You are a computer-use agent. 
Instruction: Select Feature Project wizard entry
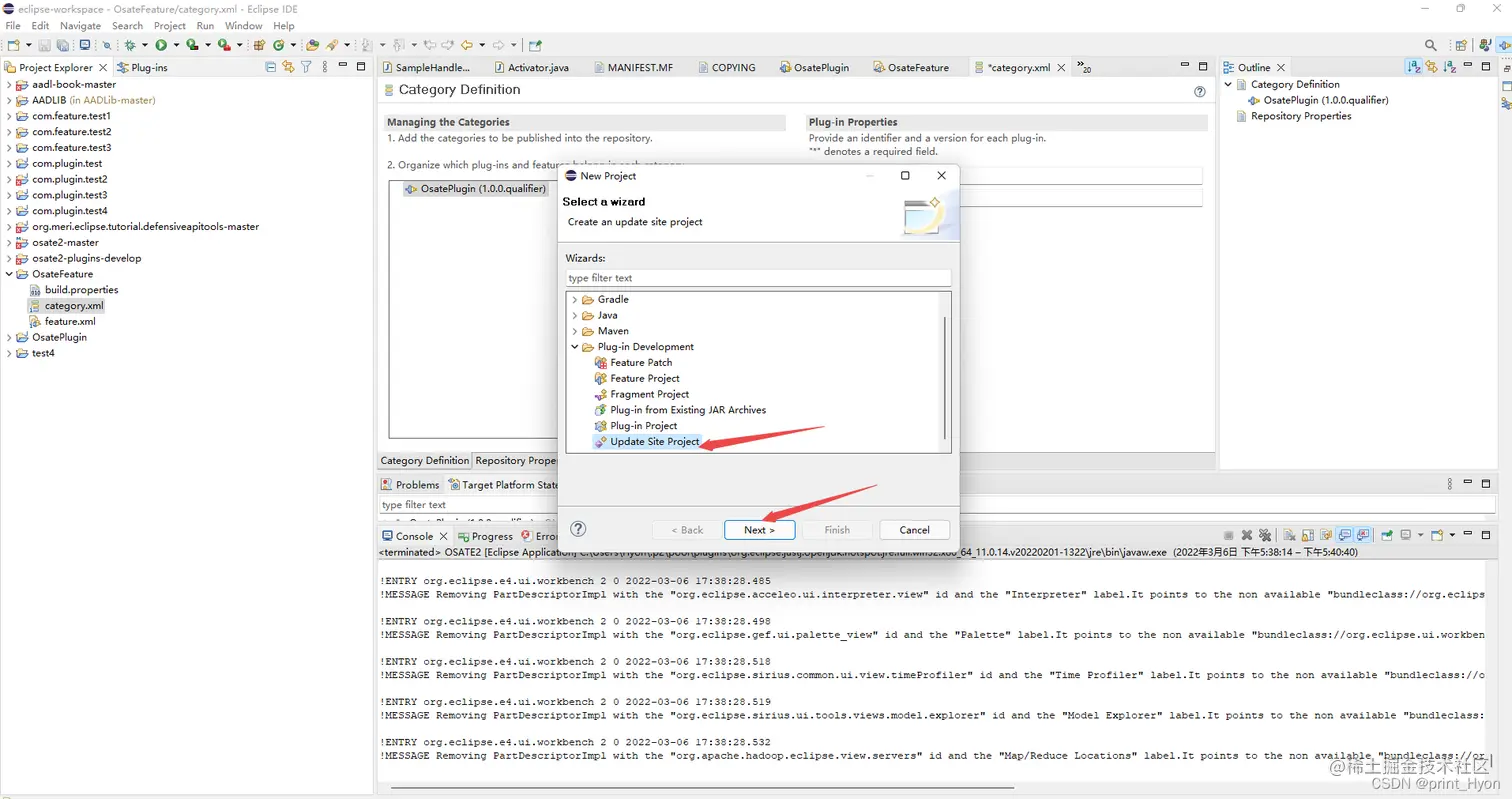coord(644,378)
